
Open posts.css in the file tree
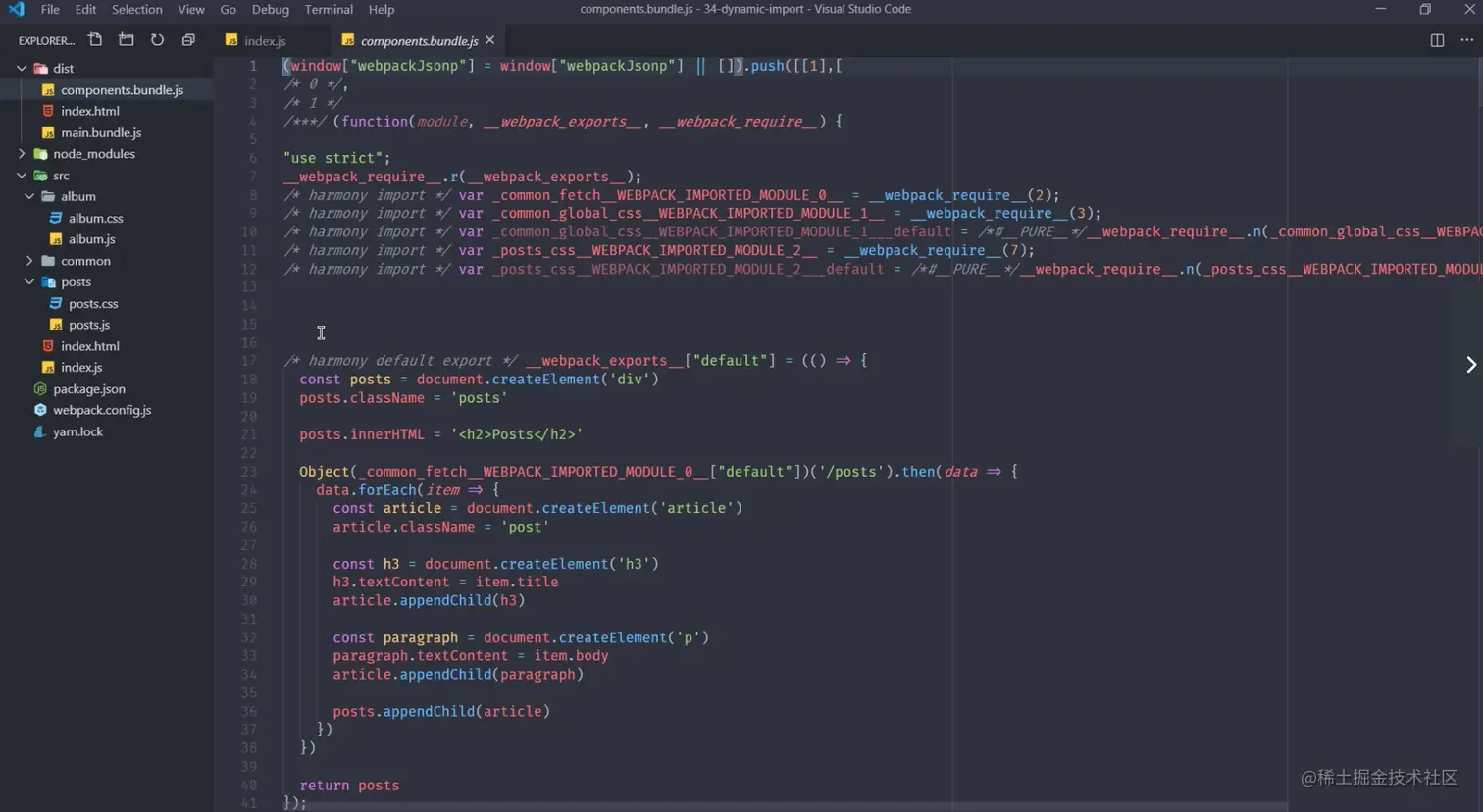[93, 303]
